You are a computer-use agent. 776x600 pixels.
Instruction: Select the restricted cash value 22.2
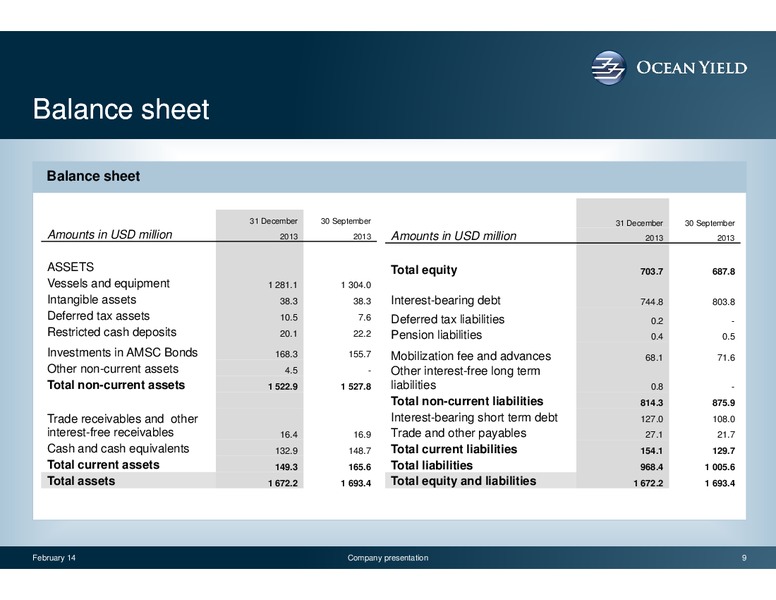pos(362,334)
